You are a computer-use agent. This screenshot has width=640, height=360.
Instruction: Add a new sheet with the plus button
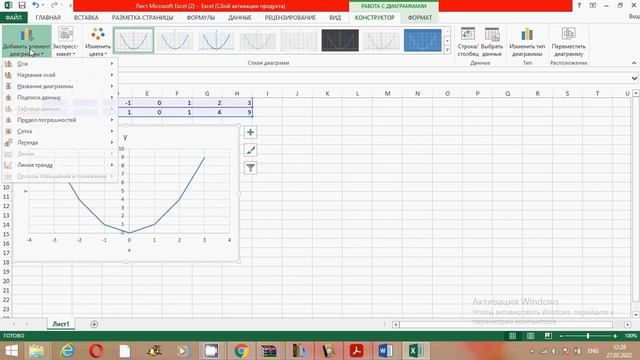(94, 324)
